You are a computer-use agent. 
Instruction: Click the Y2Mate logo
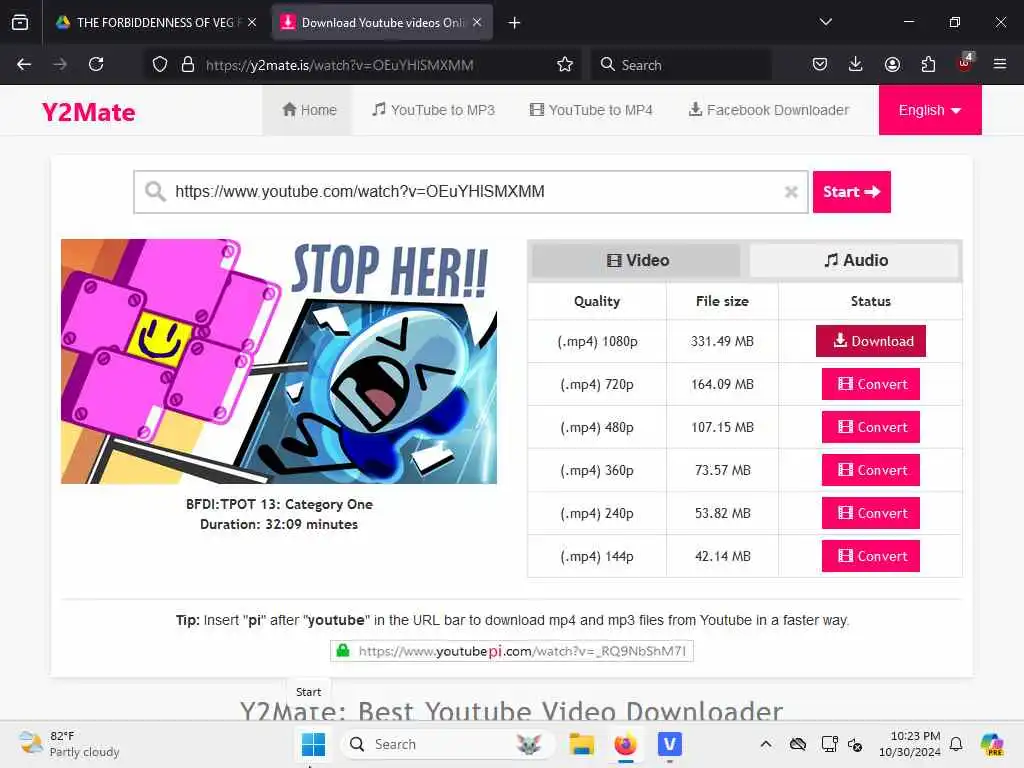pyautogui.click(x=89, y=112)
